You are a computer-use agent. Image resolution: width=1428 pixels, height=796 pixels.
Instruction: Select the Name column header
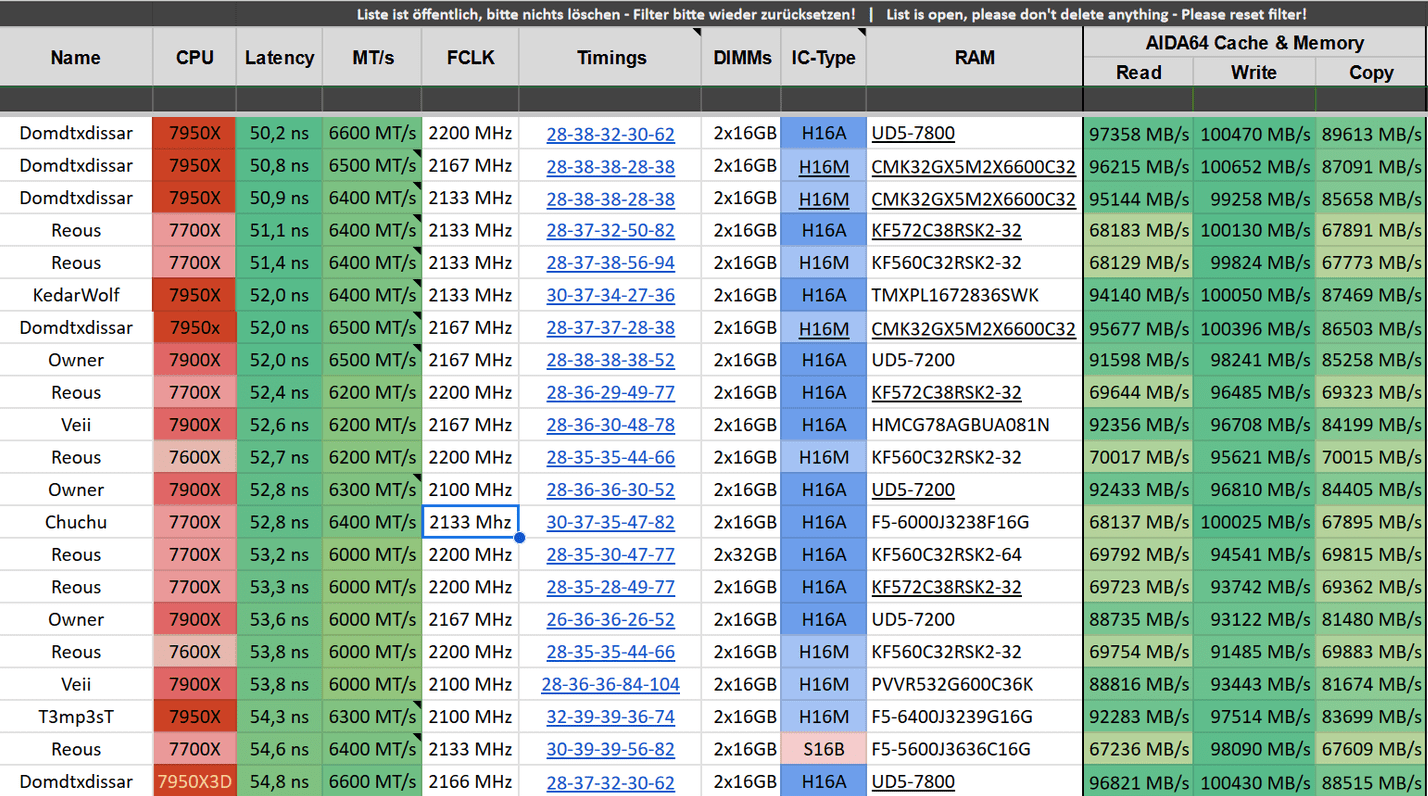(x=76, y=57)
